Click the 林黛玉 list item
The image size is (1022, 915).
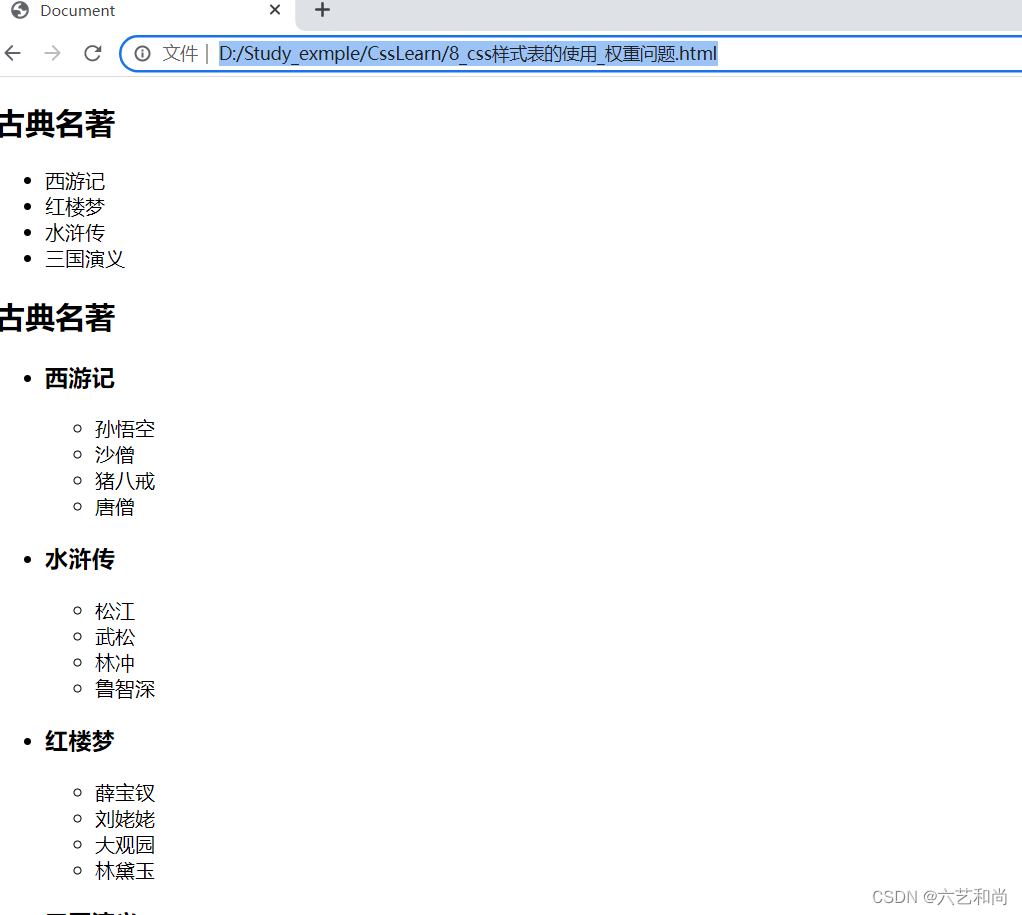point(124,871)
